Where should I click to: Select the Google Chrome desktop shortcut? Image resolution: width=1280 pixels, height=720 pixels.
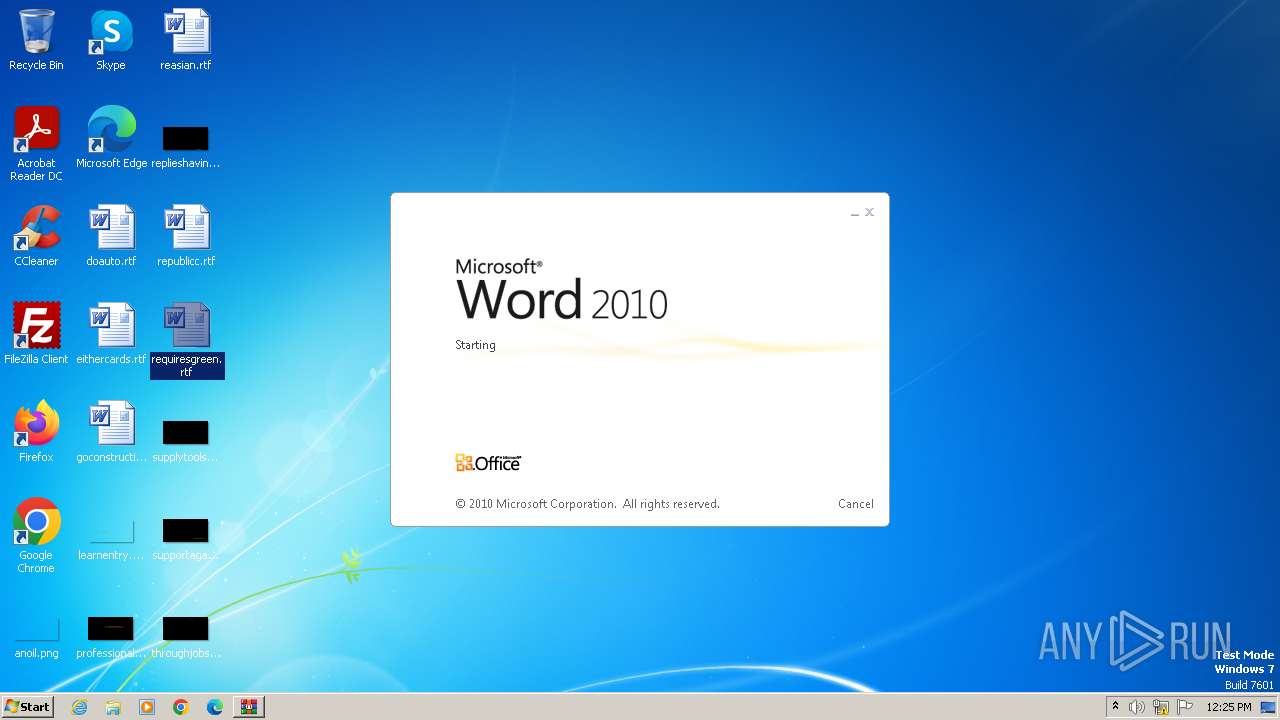click(36, 536)
